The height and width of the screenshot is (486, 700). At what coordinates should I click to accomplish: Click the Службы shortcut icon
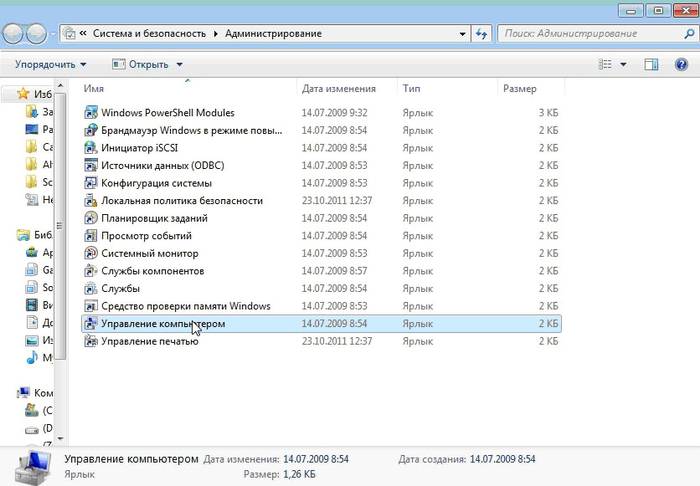click(91, 288)
